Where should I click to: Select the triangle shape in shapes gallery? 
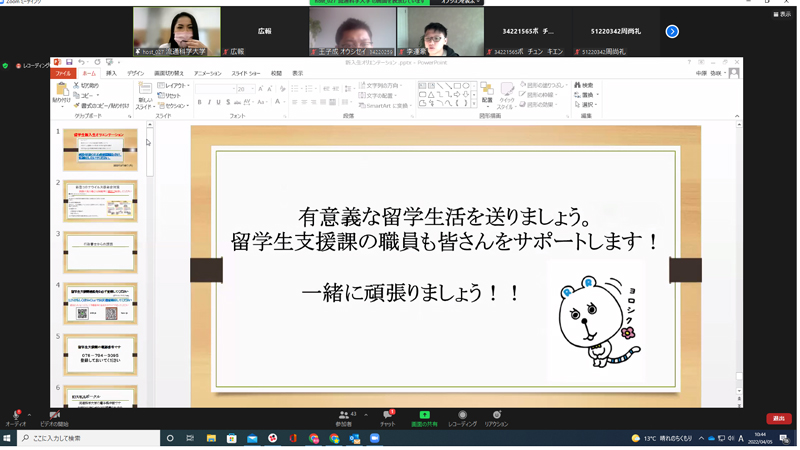[x=431, y=94]
